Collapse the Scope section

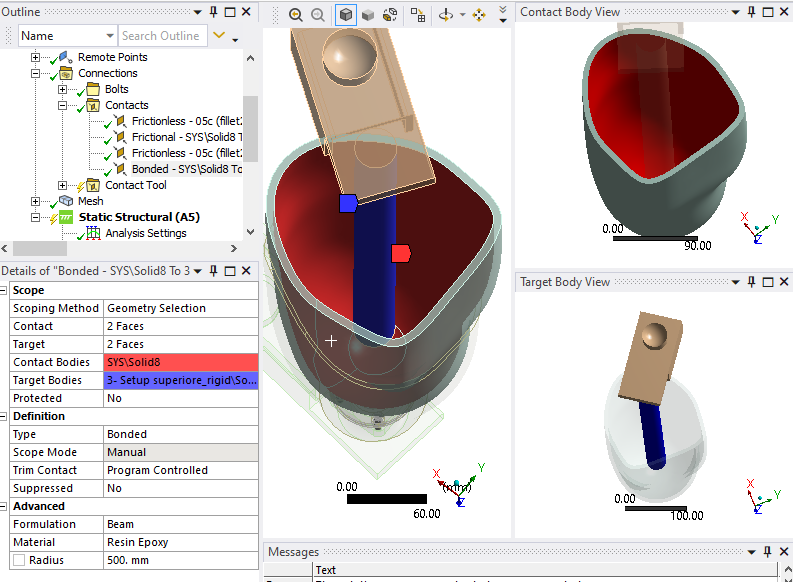(x=4, y=290)
